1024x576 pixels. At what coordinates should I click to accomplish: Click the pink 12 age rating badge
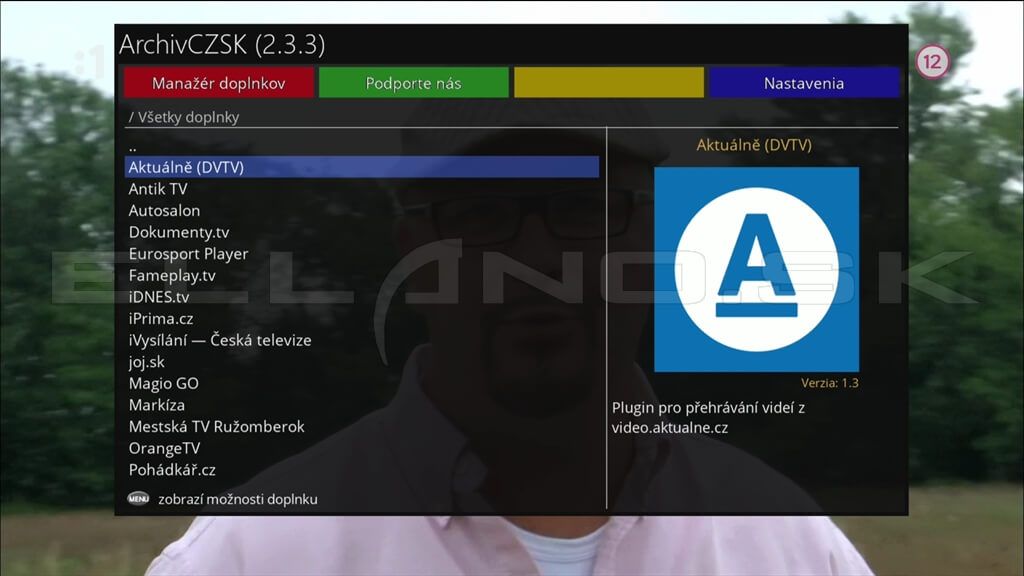[x=932, y=62]
